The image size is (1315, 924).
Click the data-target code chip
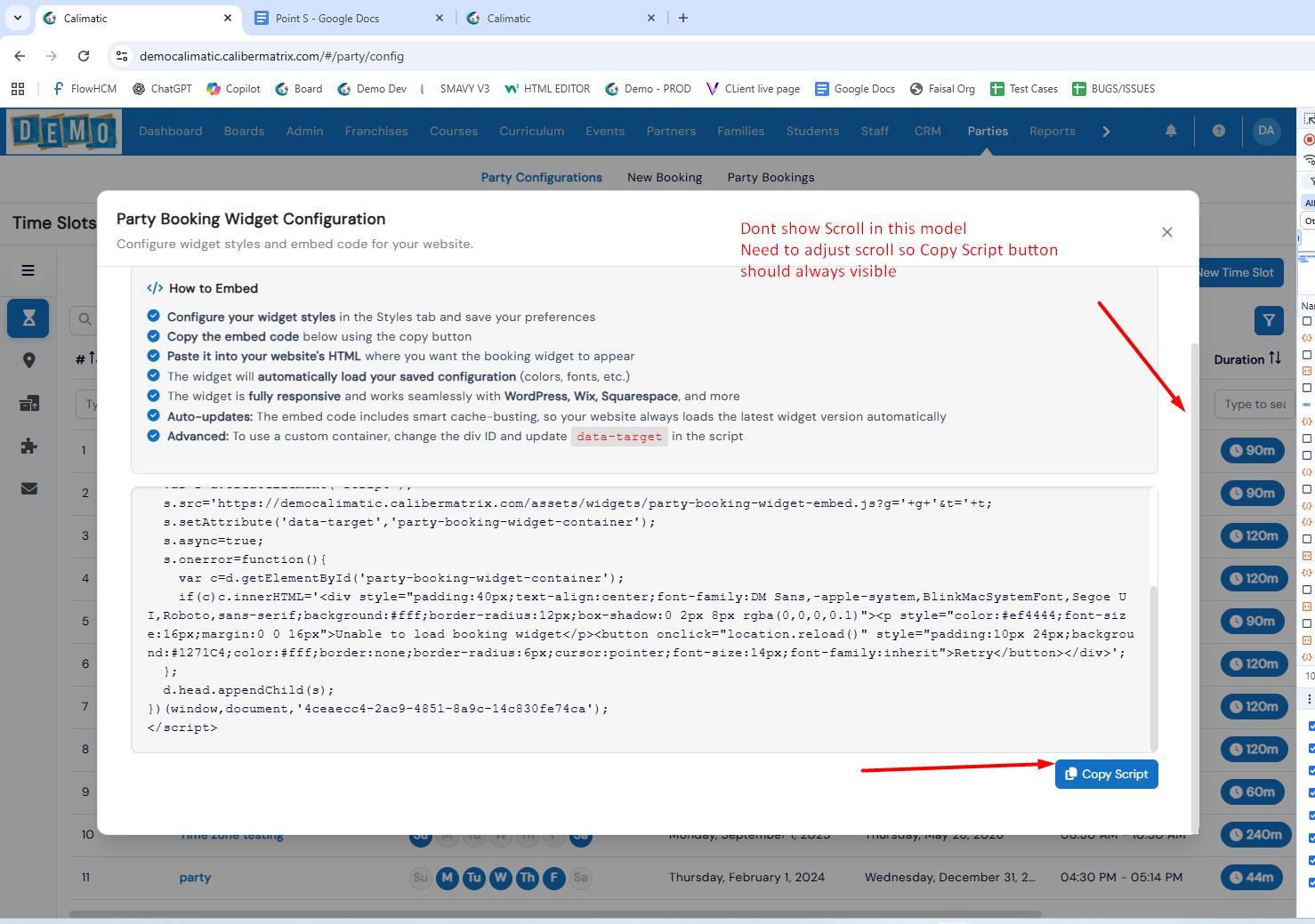(x=619, y=437)
